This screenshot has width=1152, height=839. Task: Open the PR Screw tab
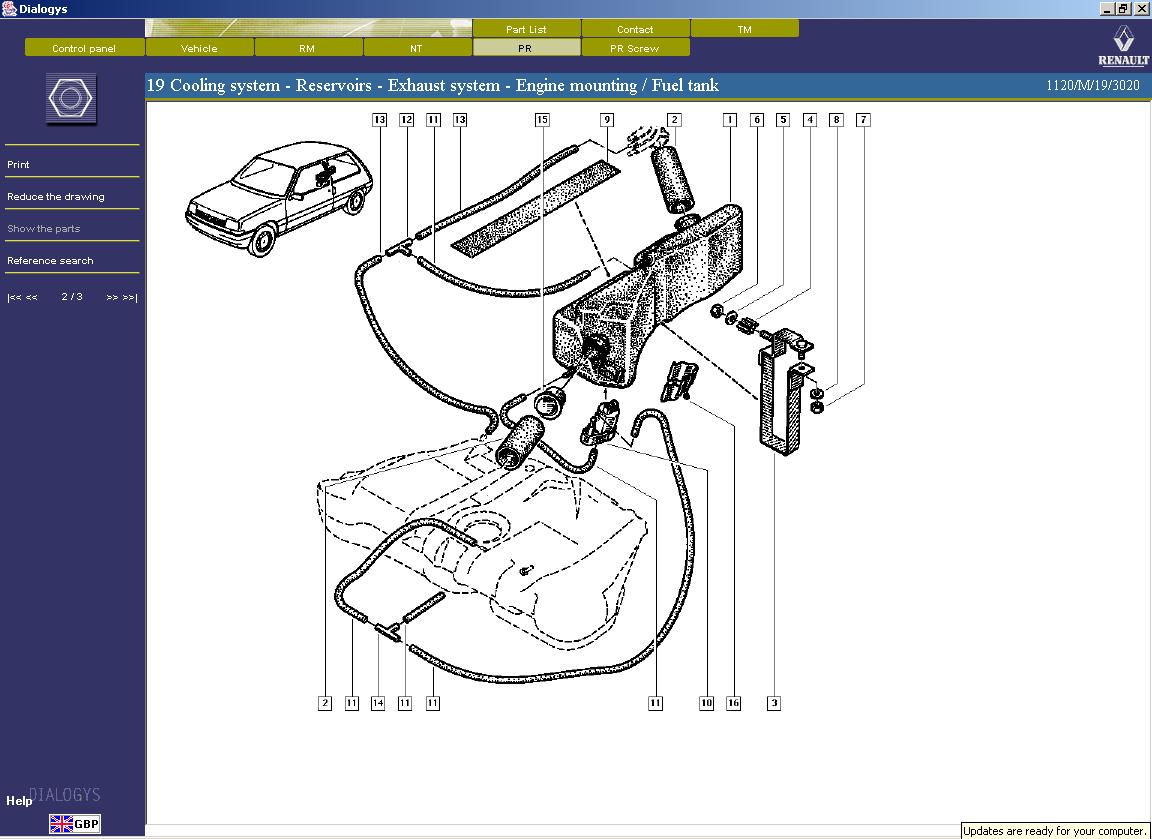(x=635, y=48)
